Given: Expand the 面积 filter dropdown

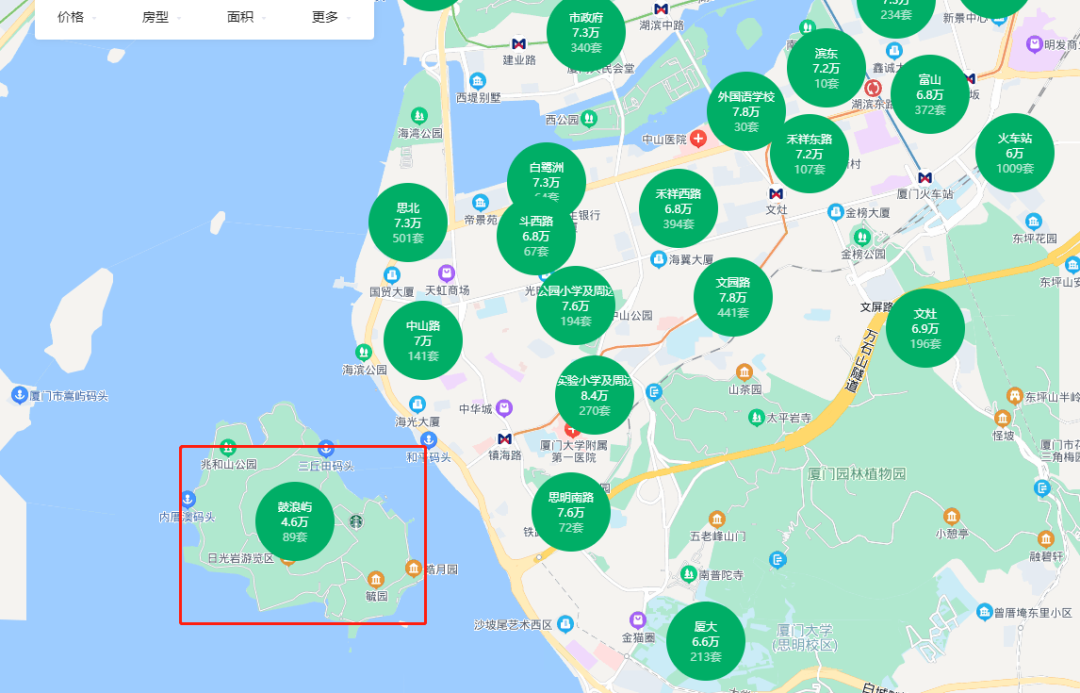Looking at the screenshot, I should (247, 17).
